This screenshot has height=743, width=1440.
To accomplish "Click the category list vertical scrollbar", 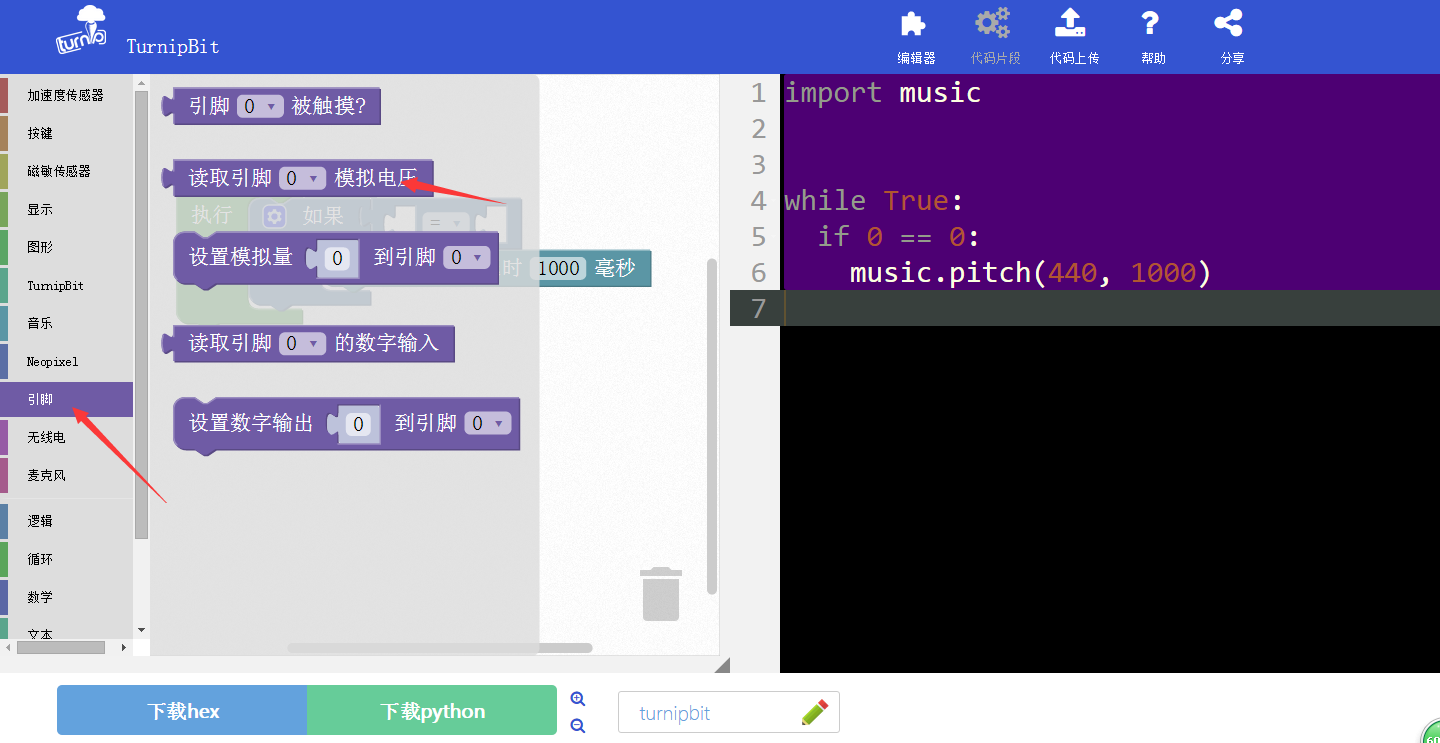I will tap(141, 315).
